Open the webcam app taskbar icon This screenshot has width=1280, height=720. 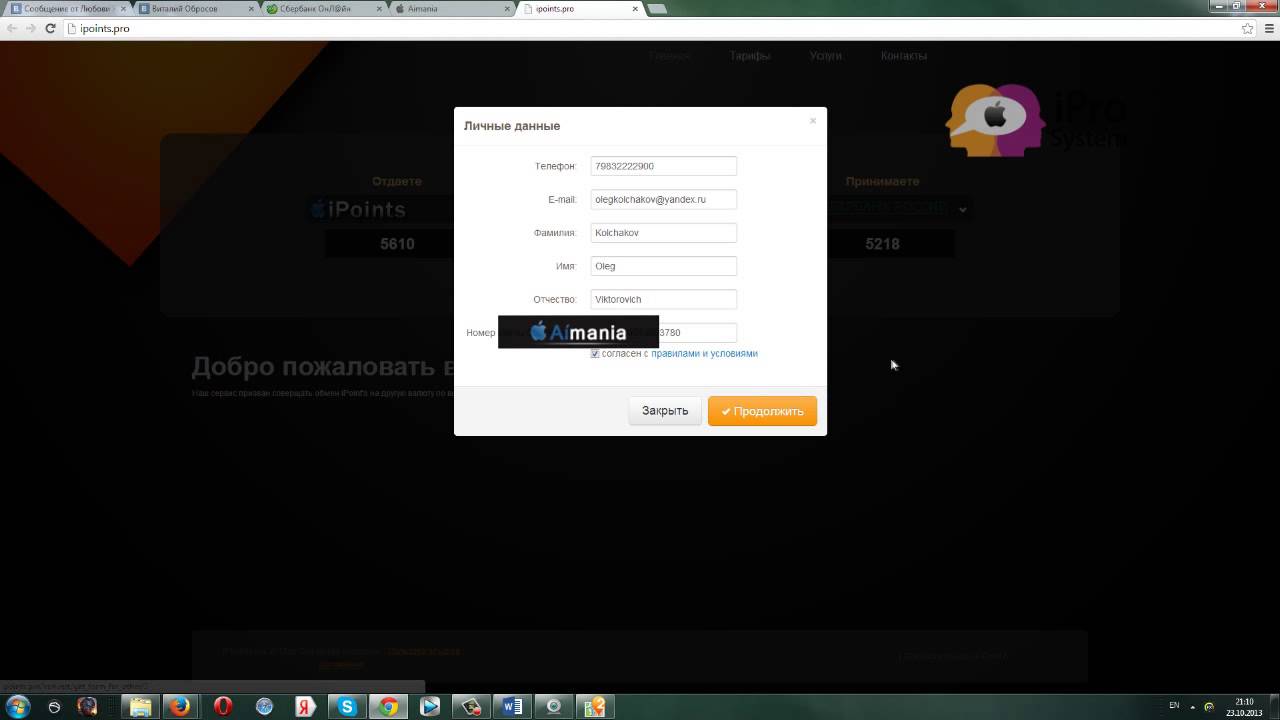pos(554,707)
